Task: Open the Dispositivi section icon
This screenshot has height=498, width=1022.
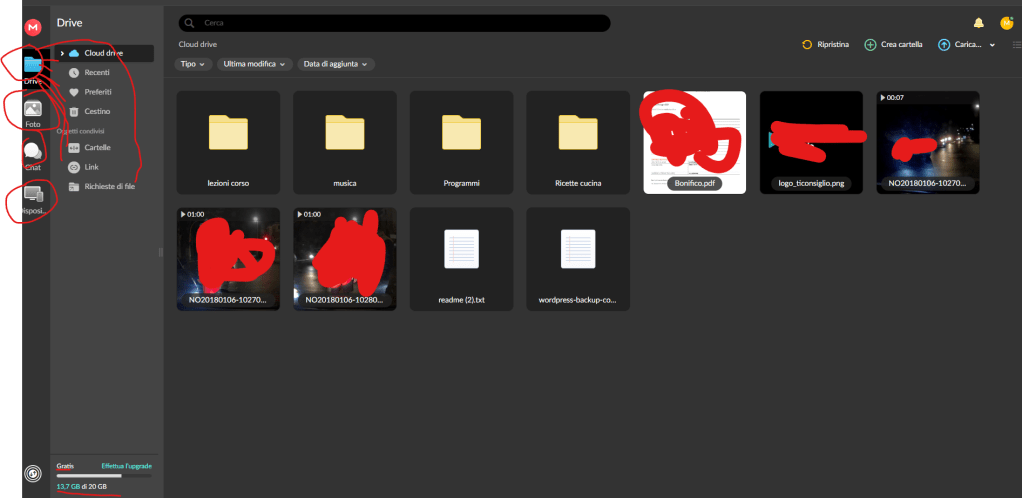Action: [33, 195]
